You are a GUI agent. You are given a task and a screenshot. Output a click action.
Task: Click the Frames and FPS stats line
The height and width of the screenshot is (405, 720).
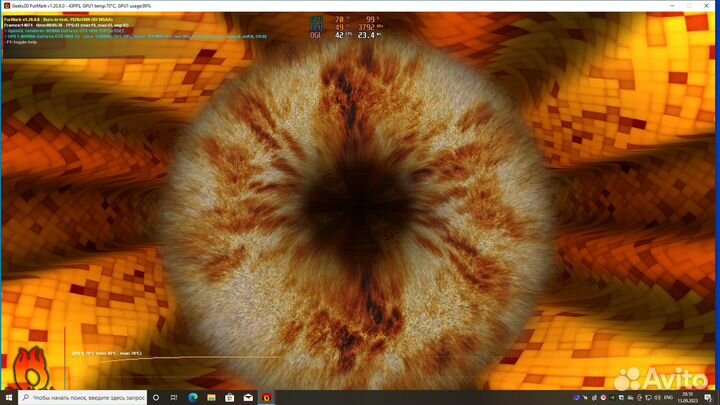tap(67, 25)
